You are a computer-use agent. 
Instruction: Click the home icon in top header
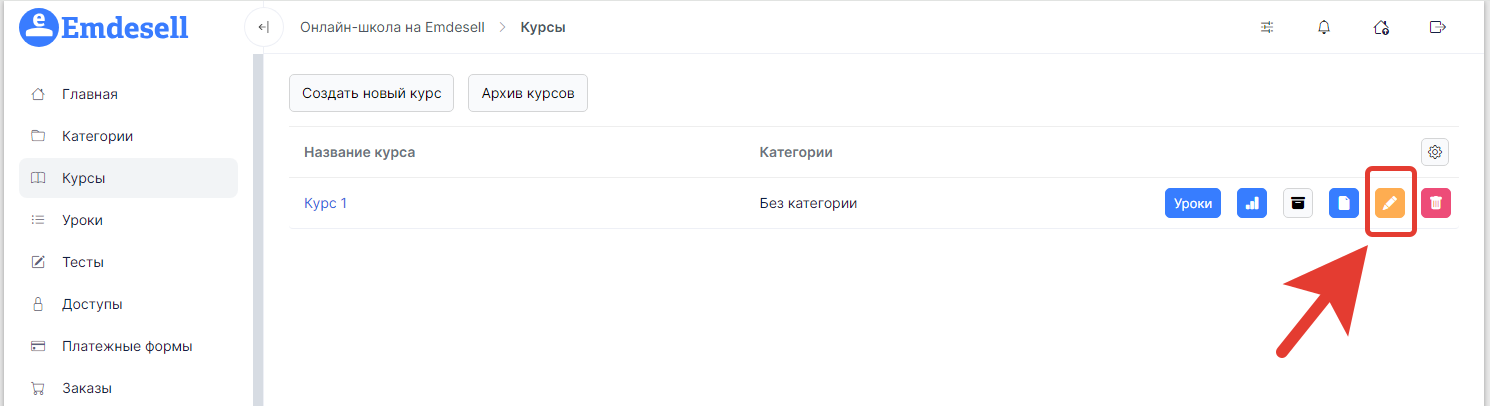click(x=1381, y=27)
